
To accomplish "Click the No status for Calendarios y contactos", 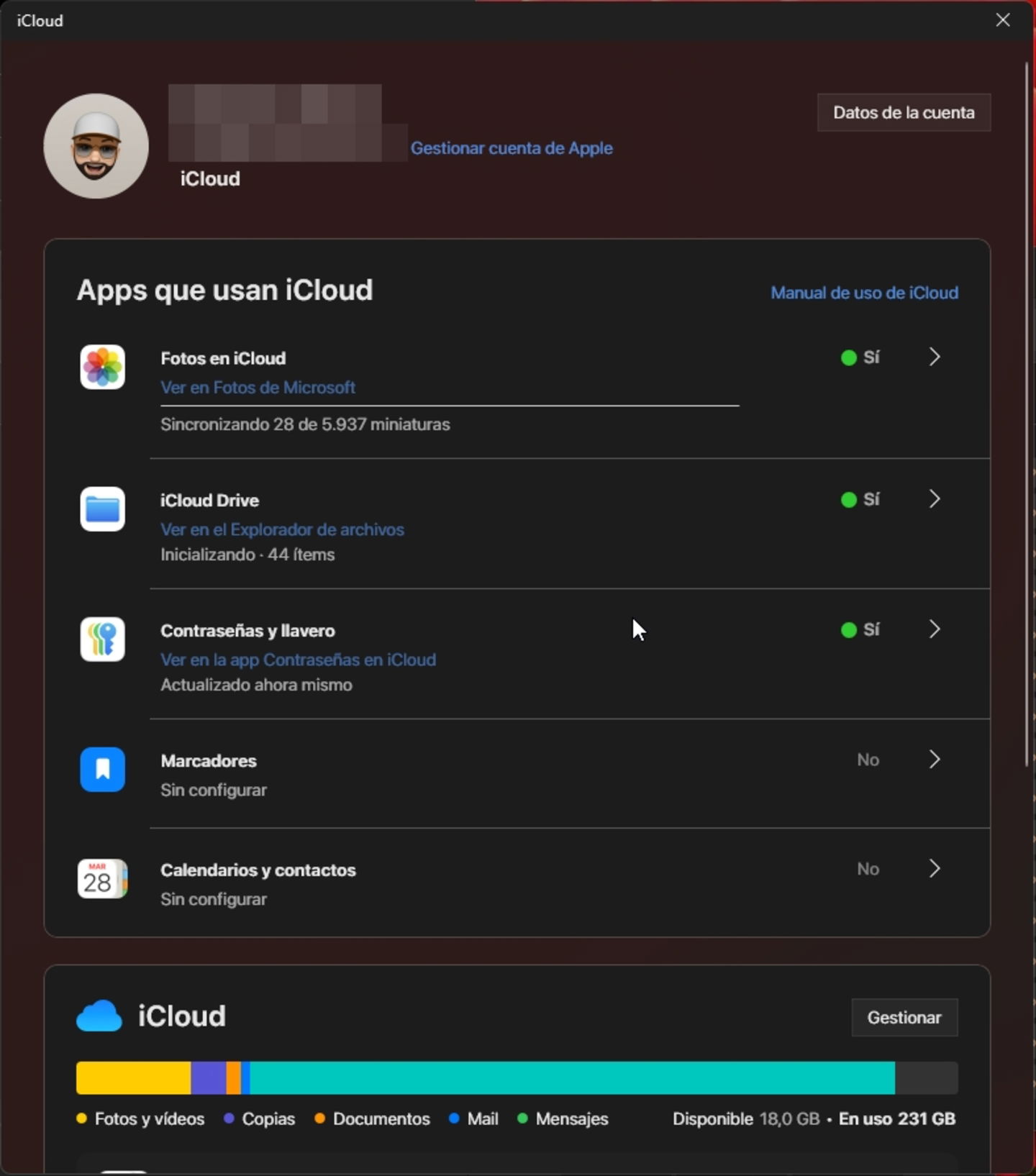I will click(868, 869).
